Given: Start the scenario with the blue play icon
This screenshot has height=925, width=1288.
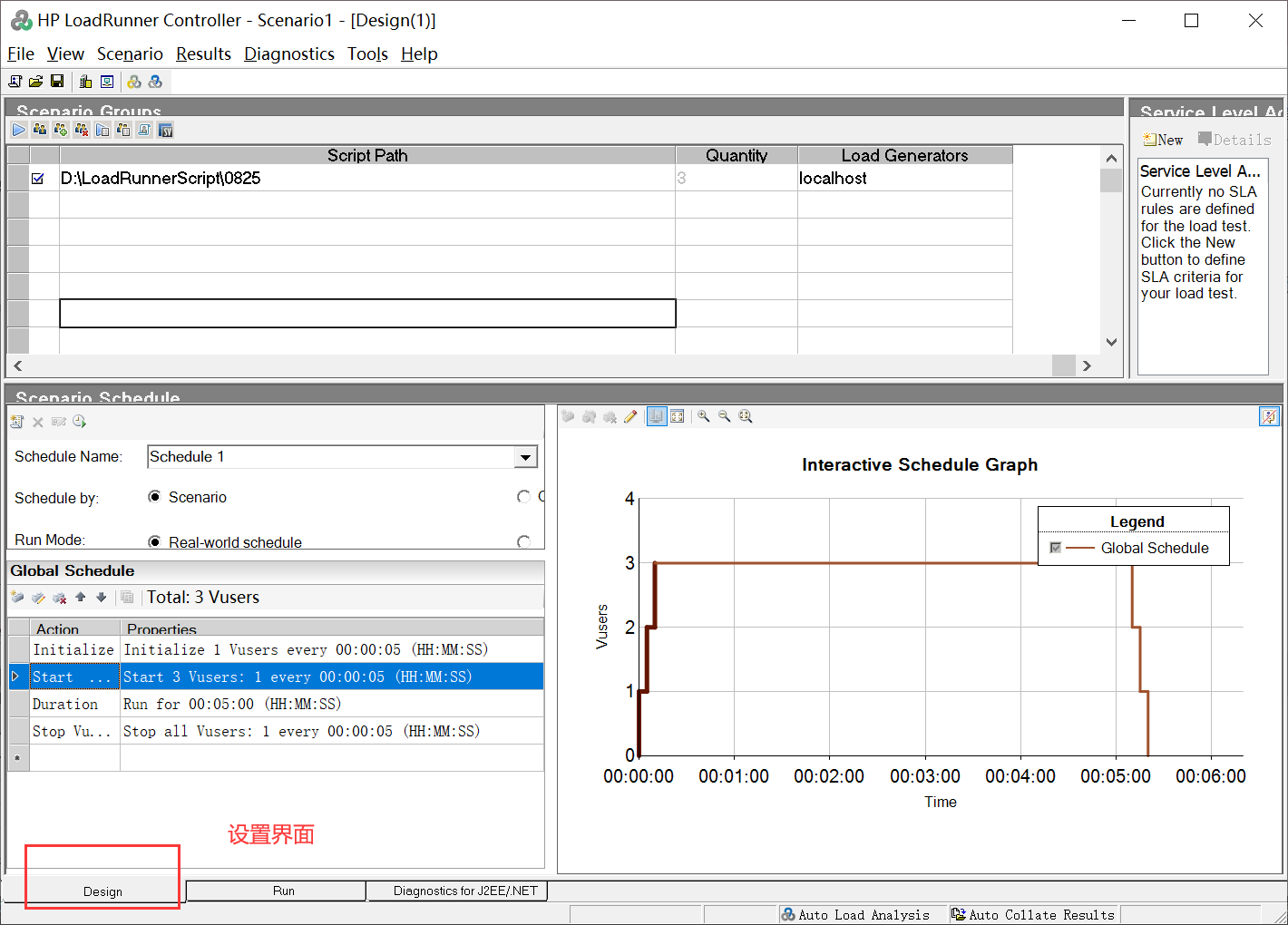Looking at the screenshot, I should 19,130.
